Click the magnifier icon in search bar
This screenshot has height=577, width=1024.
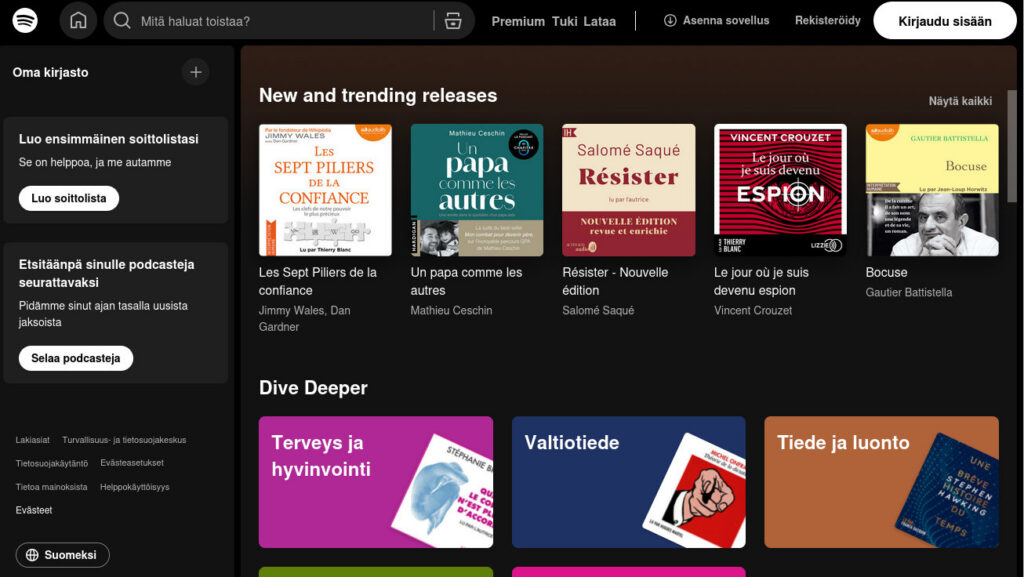122,20
